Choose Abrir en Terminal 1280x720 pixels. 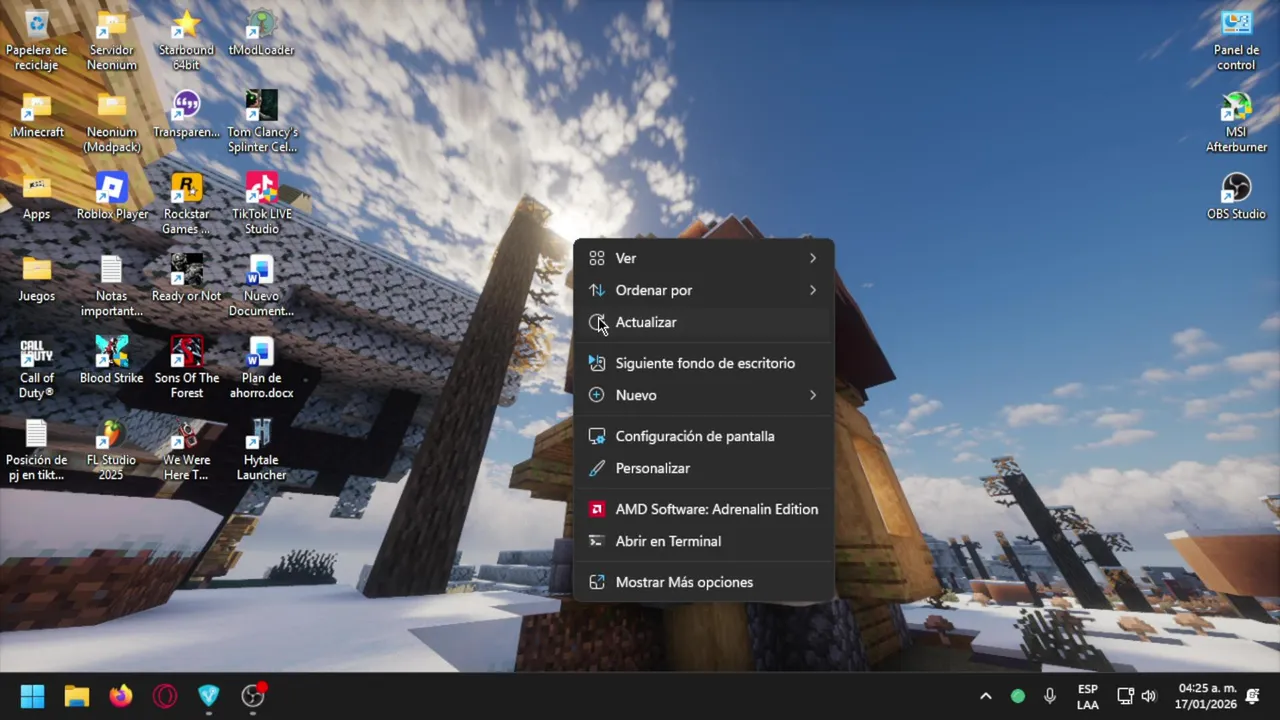pos(703,541)
